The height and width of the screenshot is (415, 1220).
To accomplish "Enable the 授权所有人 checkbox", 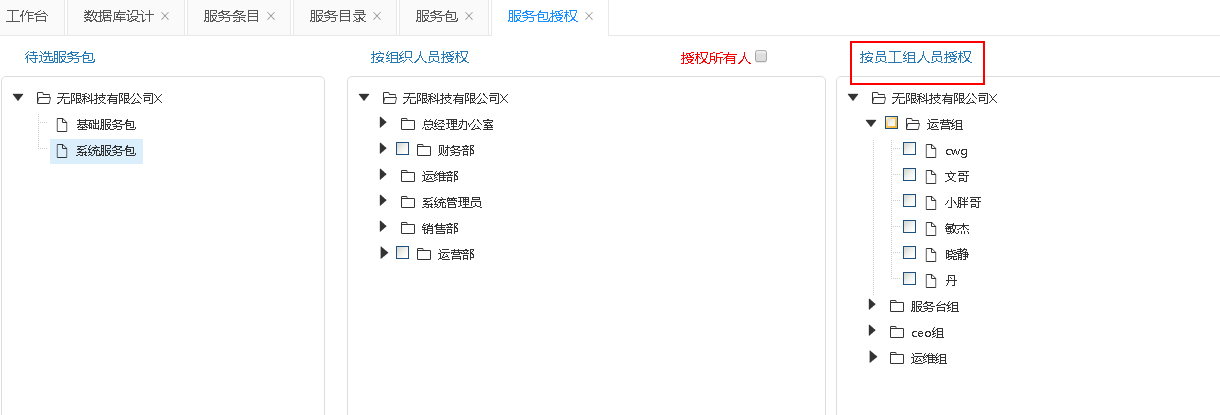I will coord(761,57).
